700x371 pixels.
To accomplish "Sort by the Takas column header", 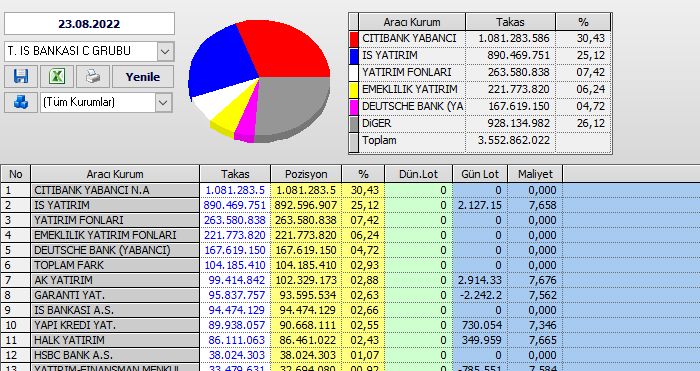I will pos(235,174).
